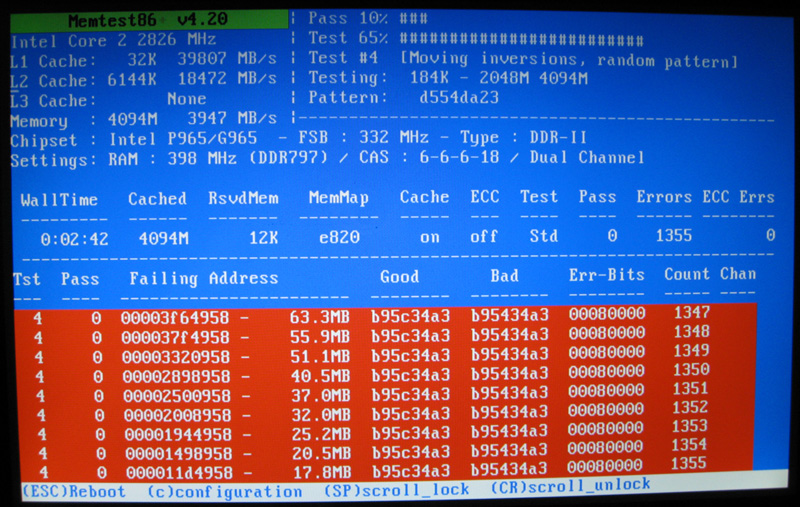Click the Memory 4094M 3947 MB/s line
The width and height of the screenshot is (800, 507).
point(143,120)
